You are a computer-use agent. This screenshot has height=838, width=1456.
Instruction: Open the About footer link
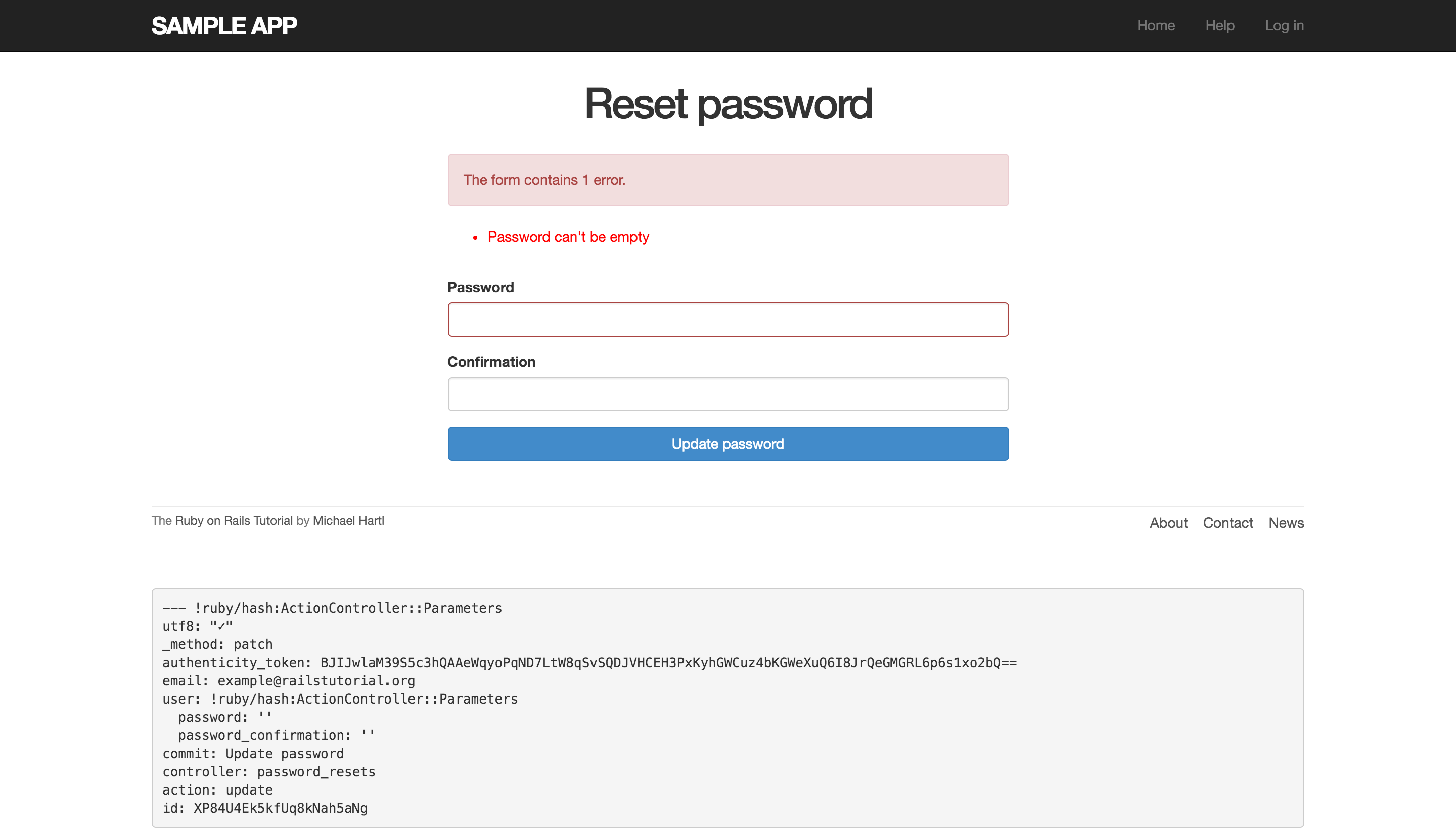(1168, 523)
